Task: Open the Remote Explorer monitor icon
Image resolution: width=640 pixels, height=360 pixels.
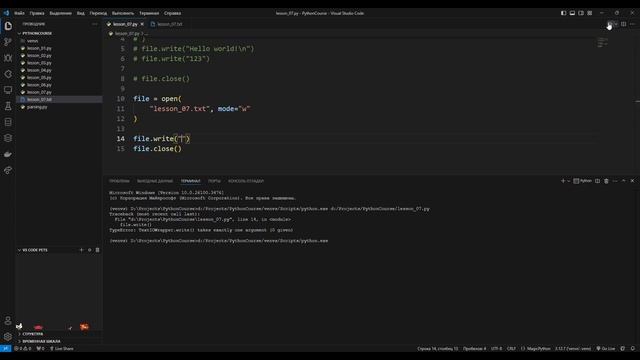Action: pyautogui.click(x=8, y=90)
